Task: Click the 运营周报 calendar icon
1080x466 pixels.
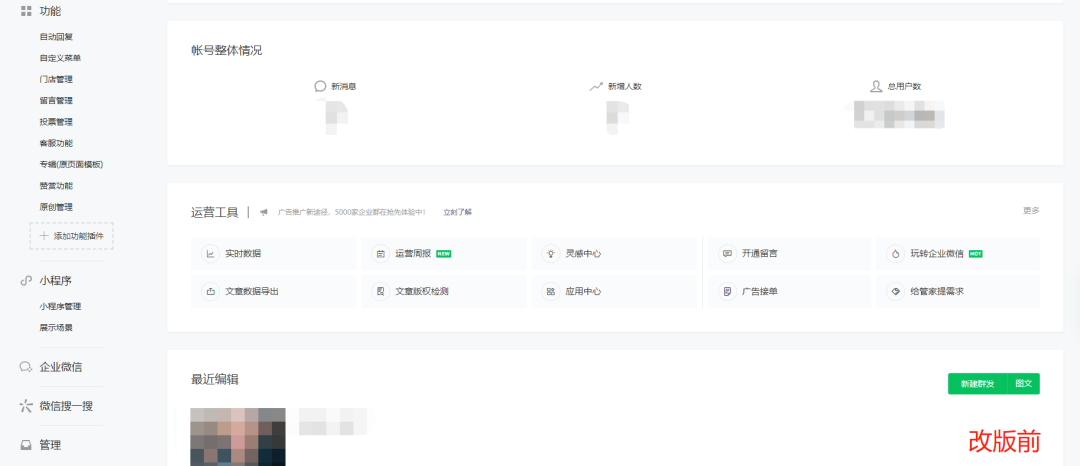Action: click(x=380, y=253)
